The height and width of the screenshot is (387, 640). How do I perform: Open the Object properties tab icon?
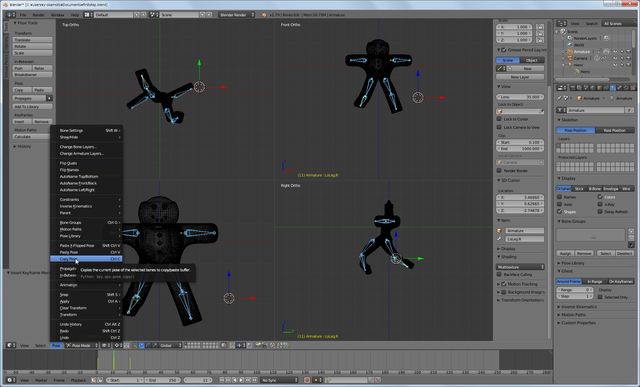click(599, 88)
